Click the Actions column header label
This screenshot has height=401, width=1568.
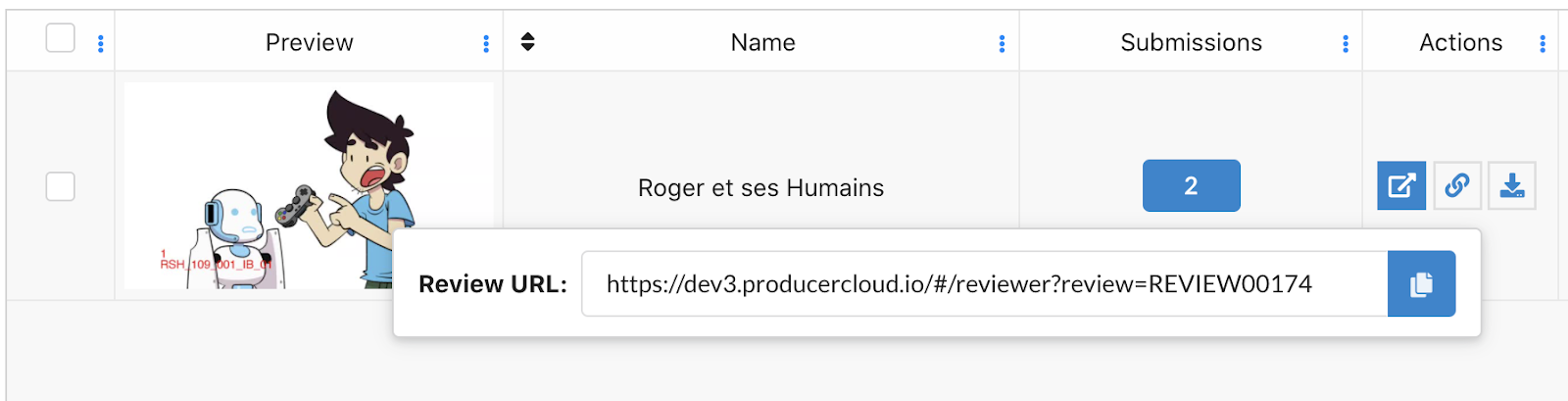pyautogui.click(x=1460, y=42)
